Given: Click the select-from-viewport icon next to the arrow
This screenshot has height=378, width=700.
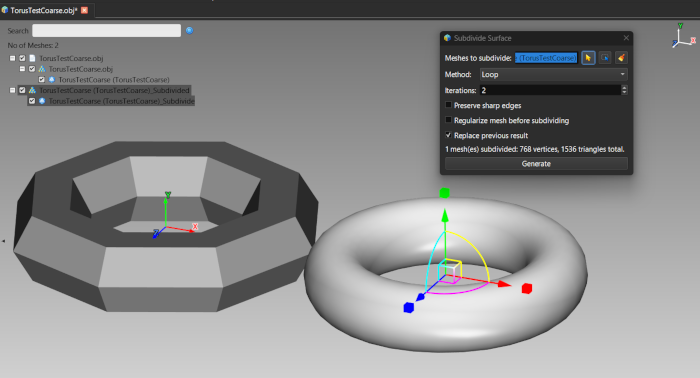Looking at the screenshot, I should 604,58.
